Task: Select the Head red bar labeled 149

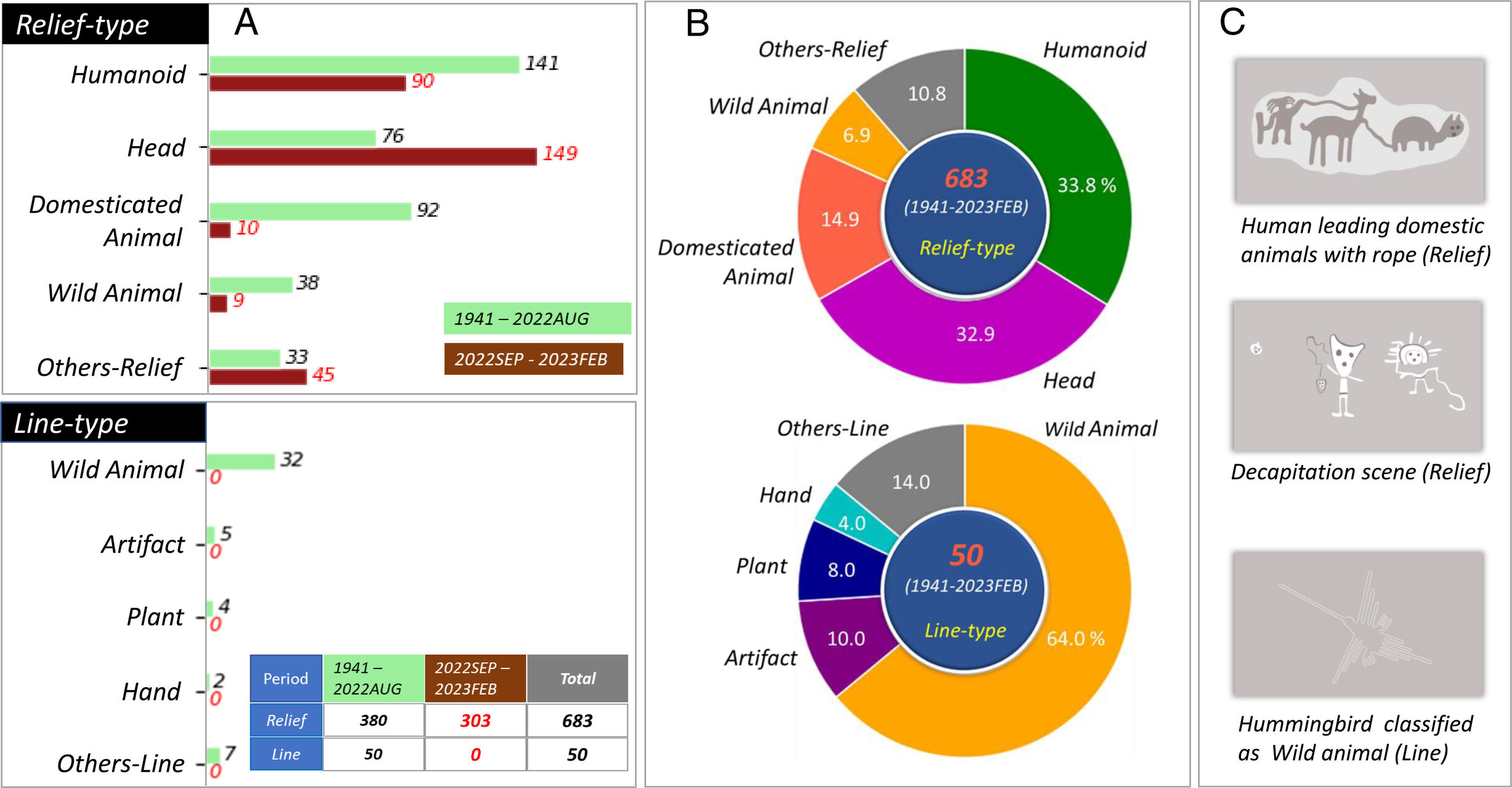Action: click(373, 156)
